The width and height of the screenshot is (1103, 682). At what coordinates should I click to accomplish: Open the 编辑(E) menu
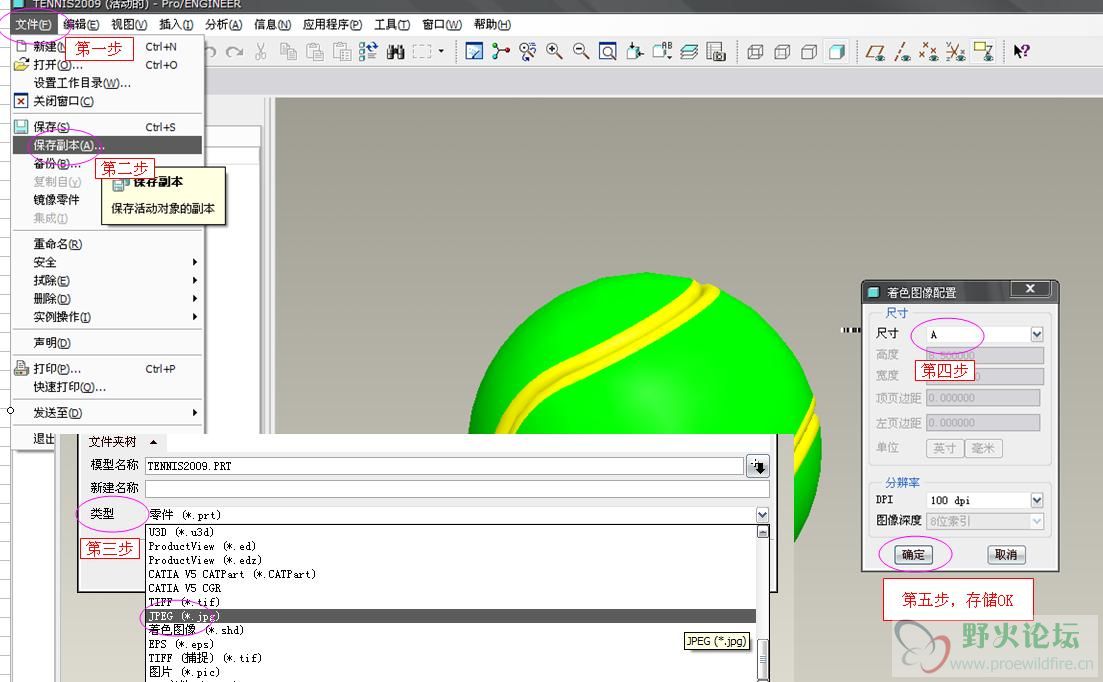(81, 25)
